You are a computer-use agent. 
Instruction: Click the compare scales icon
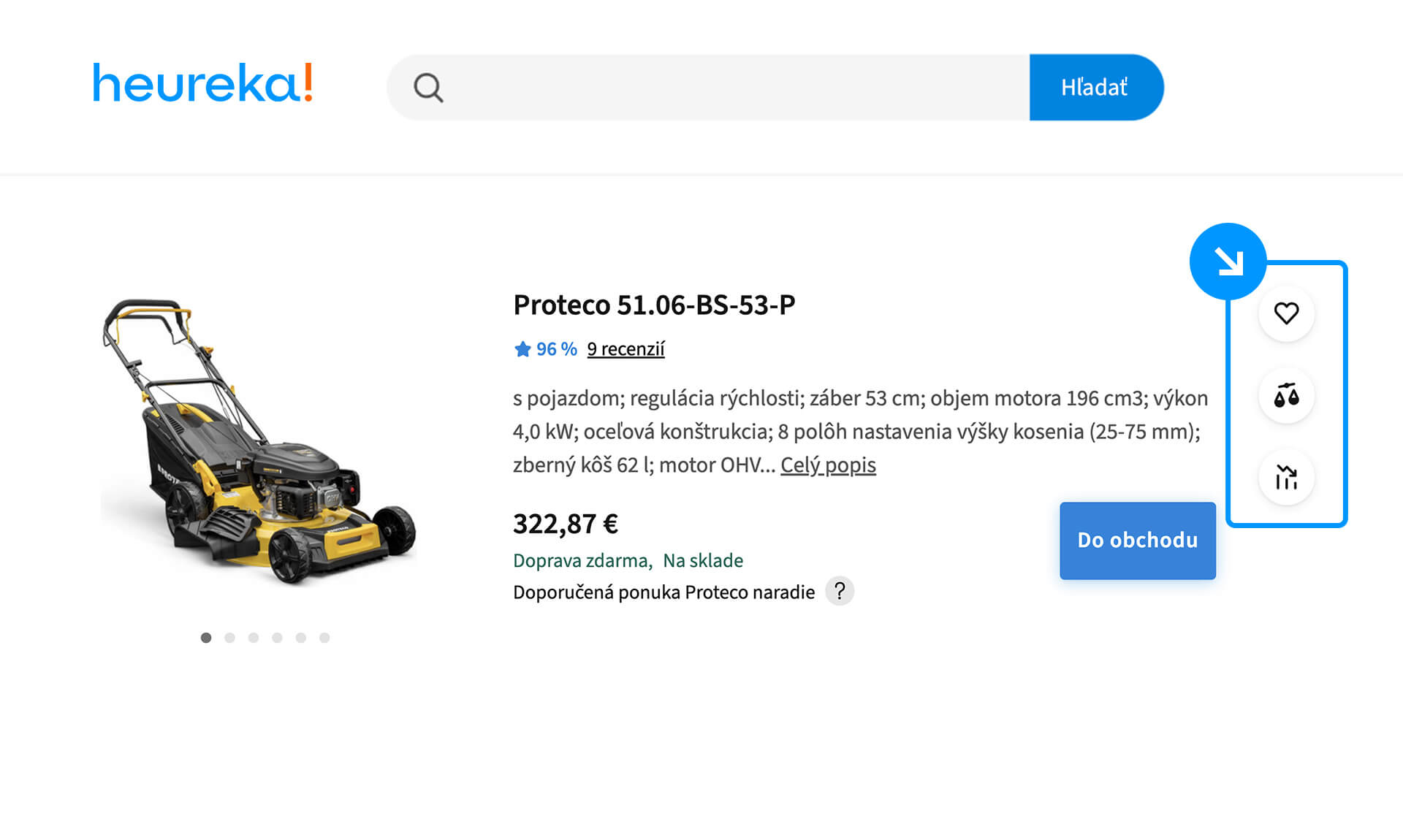(1286, 396)
